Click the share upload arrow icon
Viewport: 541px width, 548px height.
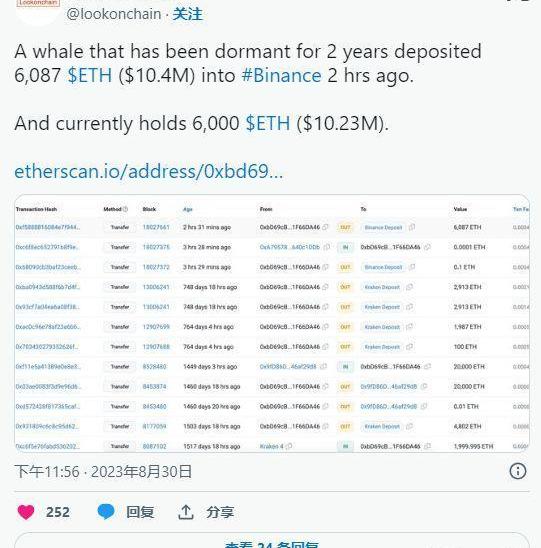186,512
